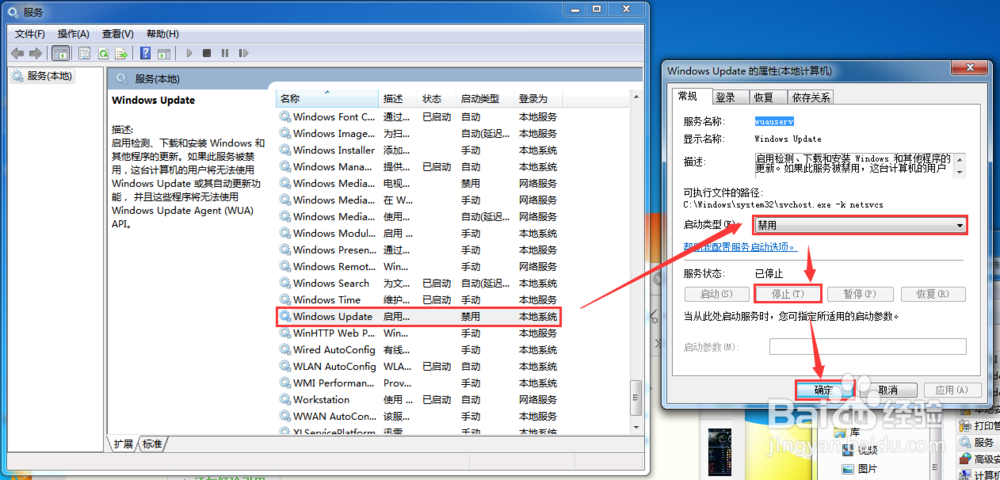Viewport: 1000px width, 480px height.
Task: Click the 取消 button
Action: pyautogui.click(x=888, y=389)
